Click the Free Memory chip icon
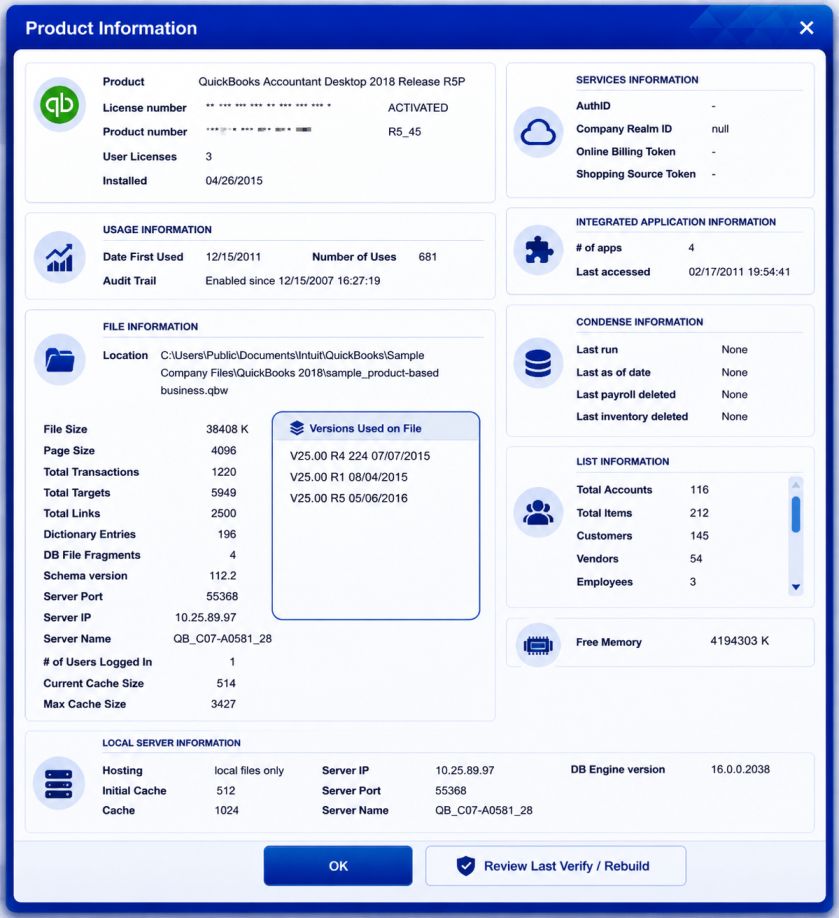The width and height of the screenshot is (839, 918). coord(538,645)
